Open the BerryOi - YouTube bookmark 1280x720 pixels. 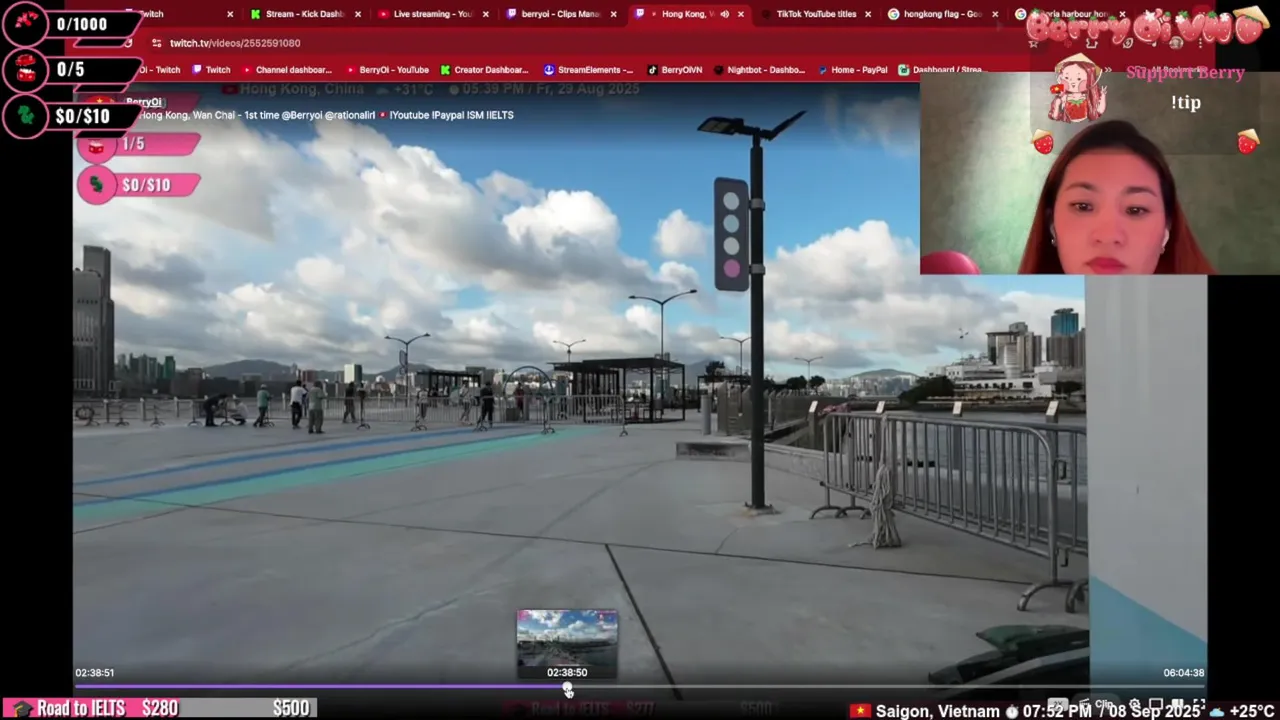386,70
